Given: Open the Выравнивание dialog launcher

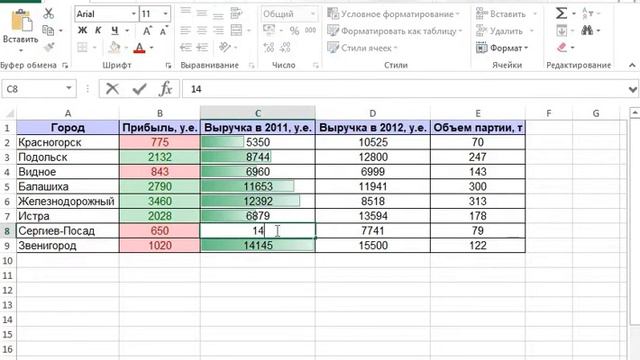Looking at the screenshot, I should [251, 65].
